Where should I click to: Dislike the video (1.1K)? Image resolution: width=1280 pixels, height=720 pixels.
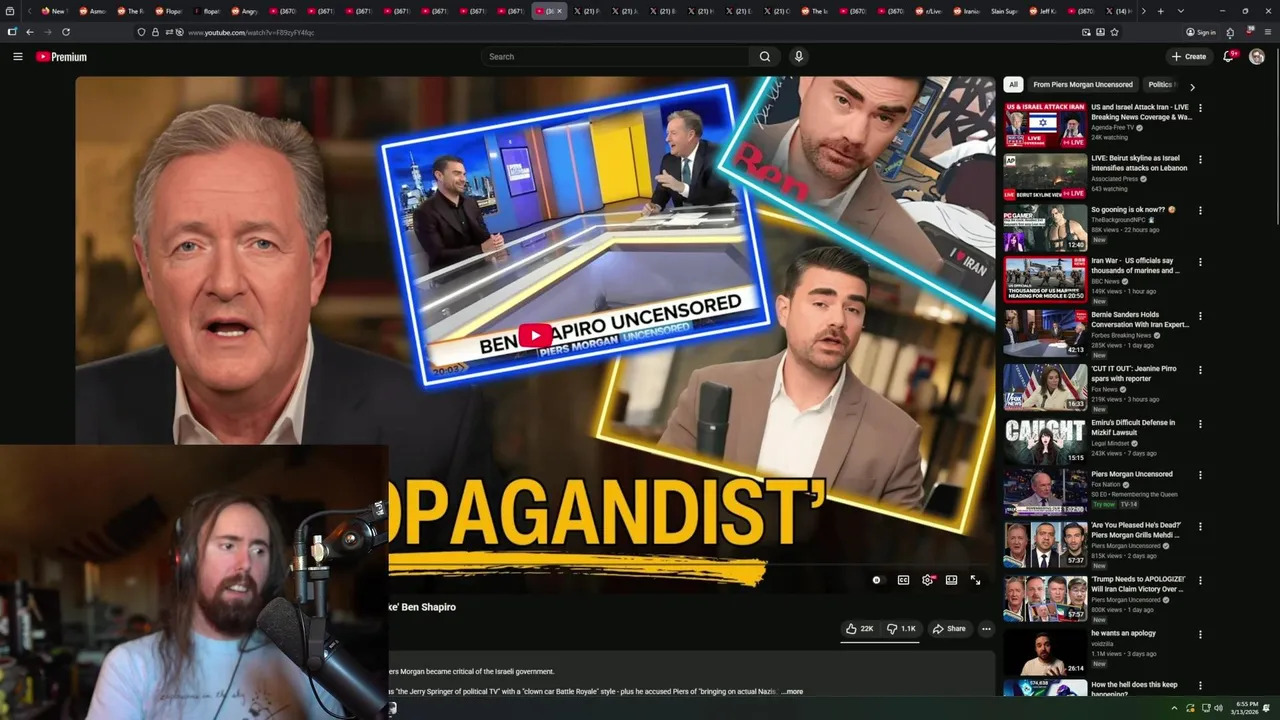pos(901,629)
